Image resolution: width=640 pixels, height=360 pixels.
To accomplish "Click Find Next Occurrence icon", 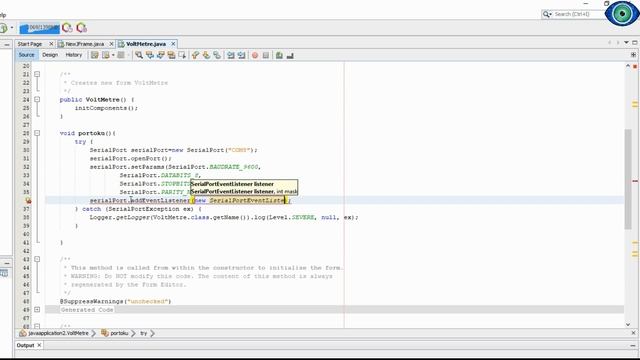I will [160, 55].
